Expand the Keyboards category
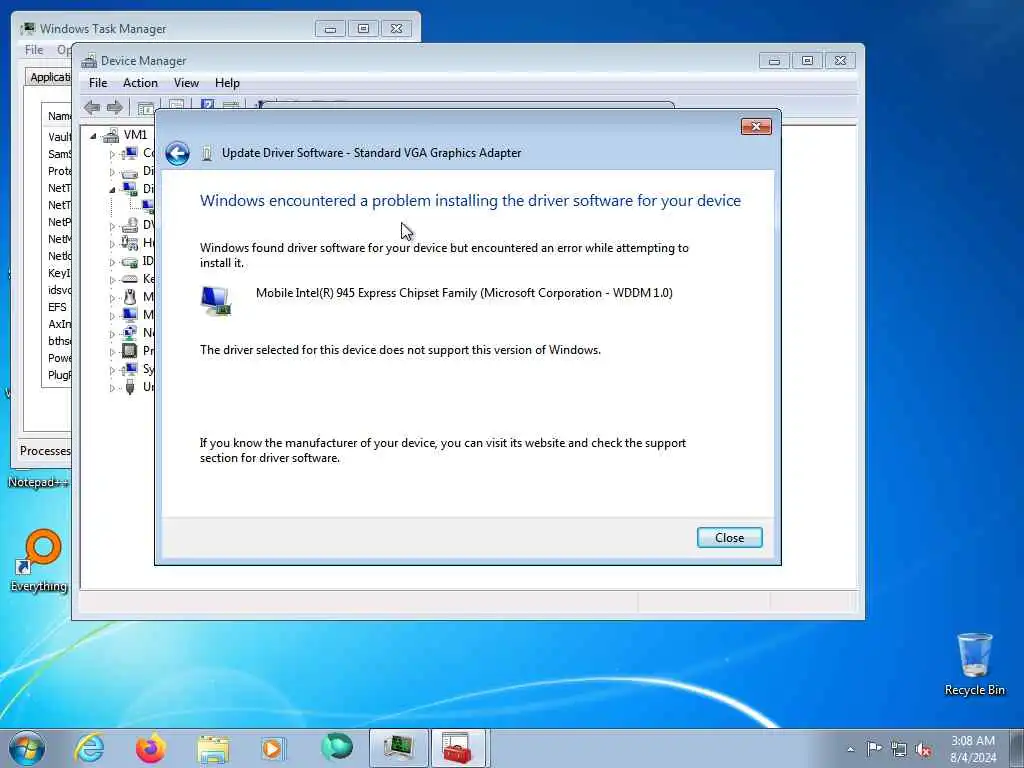Viewport: 1024px width, 768px height. [112, 280]
